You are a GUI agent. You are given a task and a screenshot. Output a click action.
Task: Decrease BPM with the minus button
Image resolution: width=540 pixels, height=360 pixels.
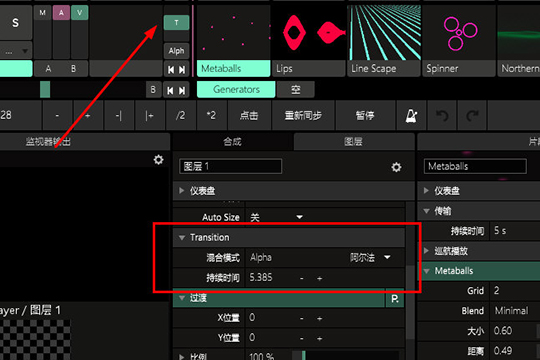click(57, 116)
